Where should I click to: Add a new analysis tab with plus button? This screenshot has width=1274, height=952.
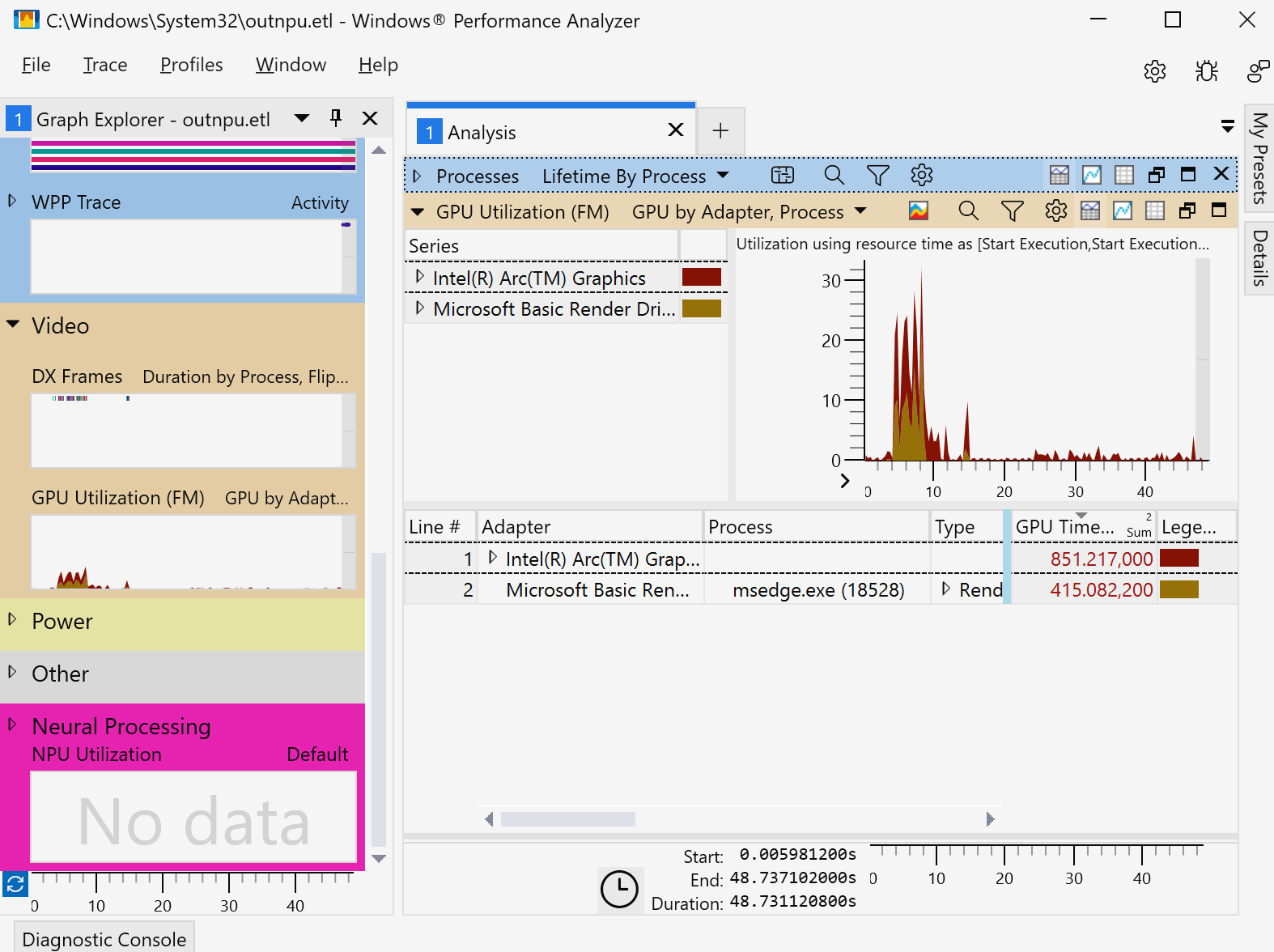click(720, 131)
